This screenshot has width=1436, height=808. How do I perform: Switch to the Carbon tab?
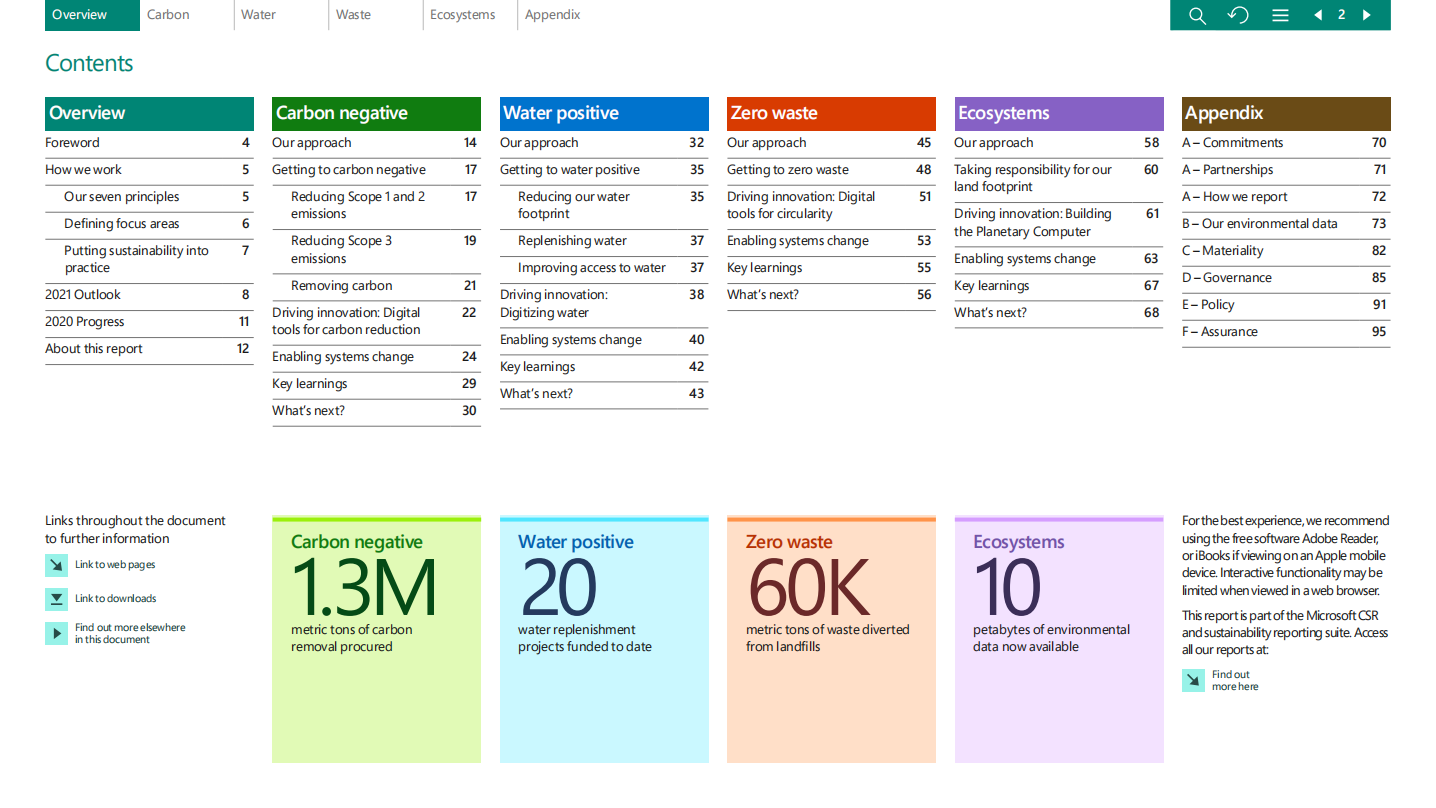click(x=168, y=15)
